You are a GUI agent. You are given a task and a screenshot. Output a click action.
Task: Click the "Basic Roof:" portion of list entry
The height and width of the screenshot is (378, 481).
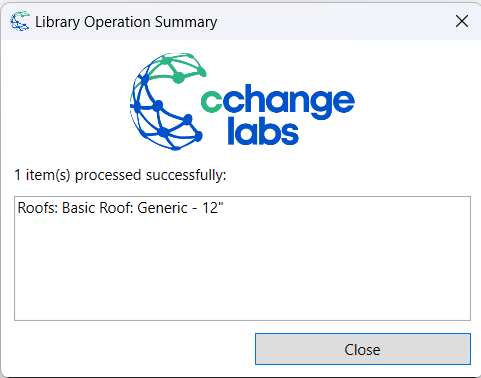coord(98,208)
